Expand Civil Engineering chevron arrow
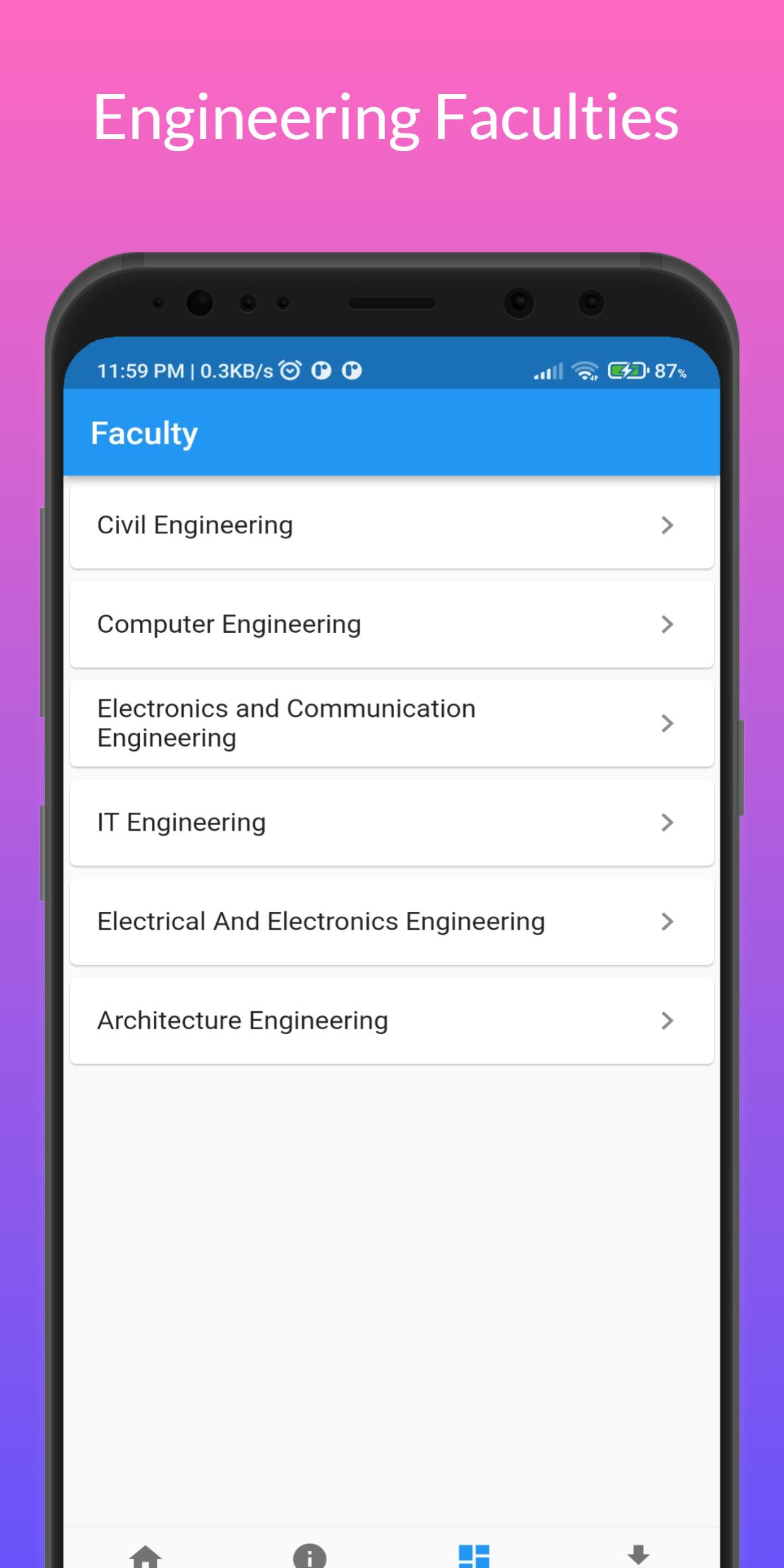This screenshot has height=1568, width=784. tap(667, 525)
